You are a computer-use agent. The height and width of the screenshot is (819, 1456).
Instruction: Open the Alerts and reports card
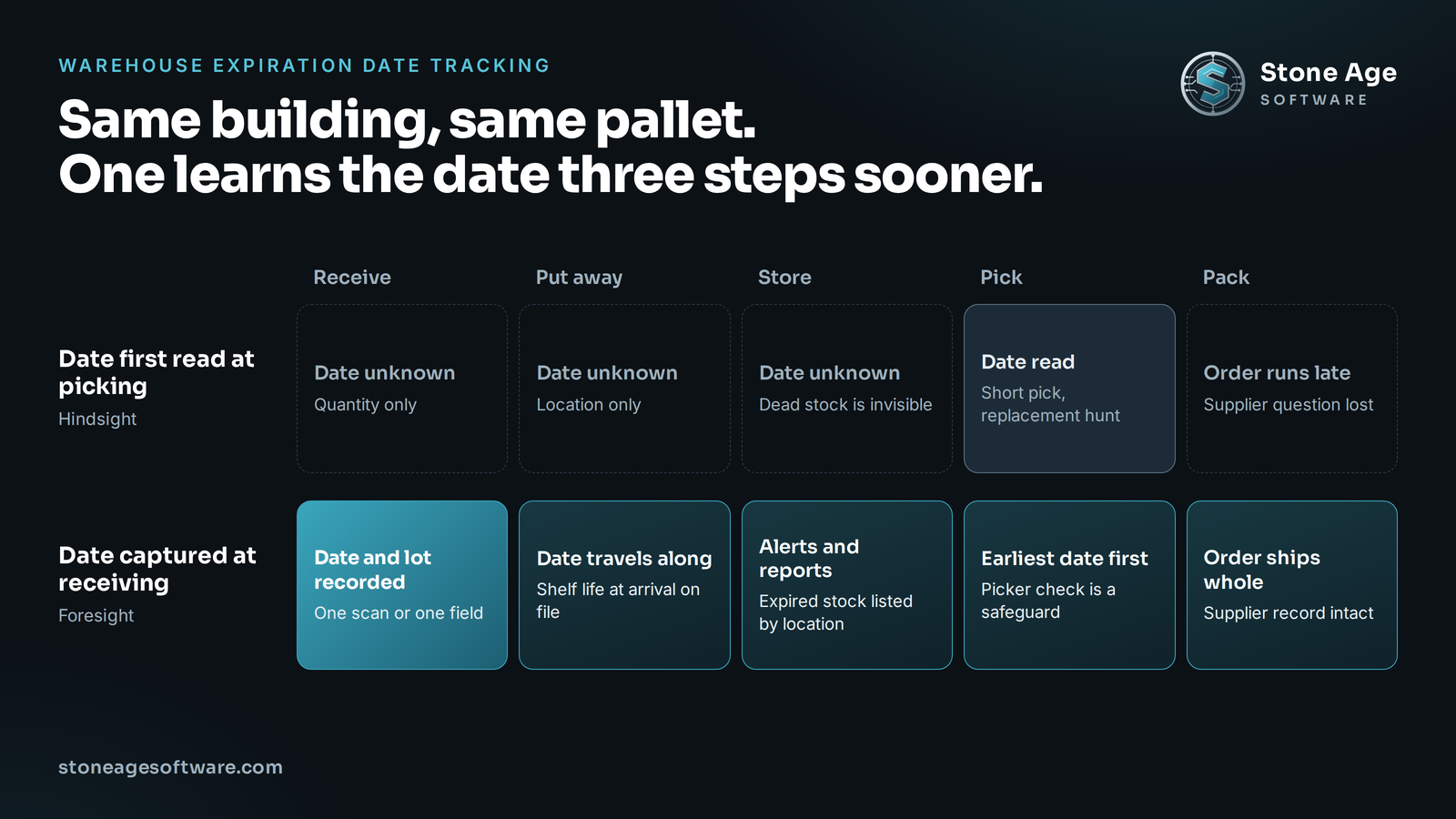pyautogui.click(x=847, y=585)
